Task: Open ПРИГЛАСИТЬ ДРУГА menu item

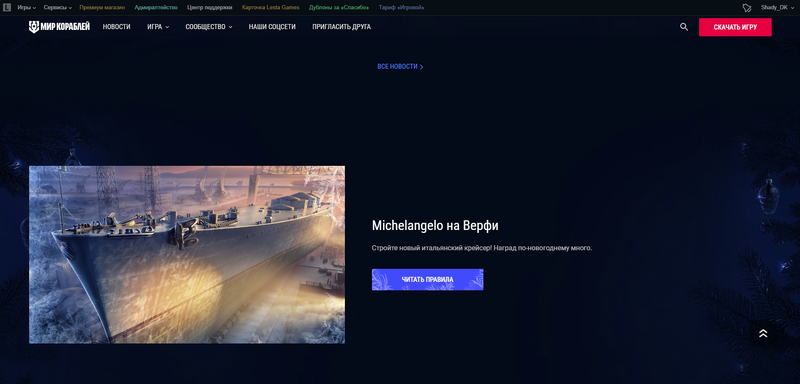Action: point(341,27)
